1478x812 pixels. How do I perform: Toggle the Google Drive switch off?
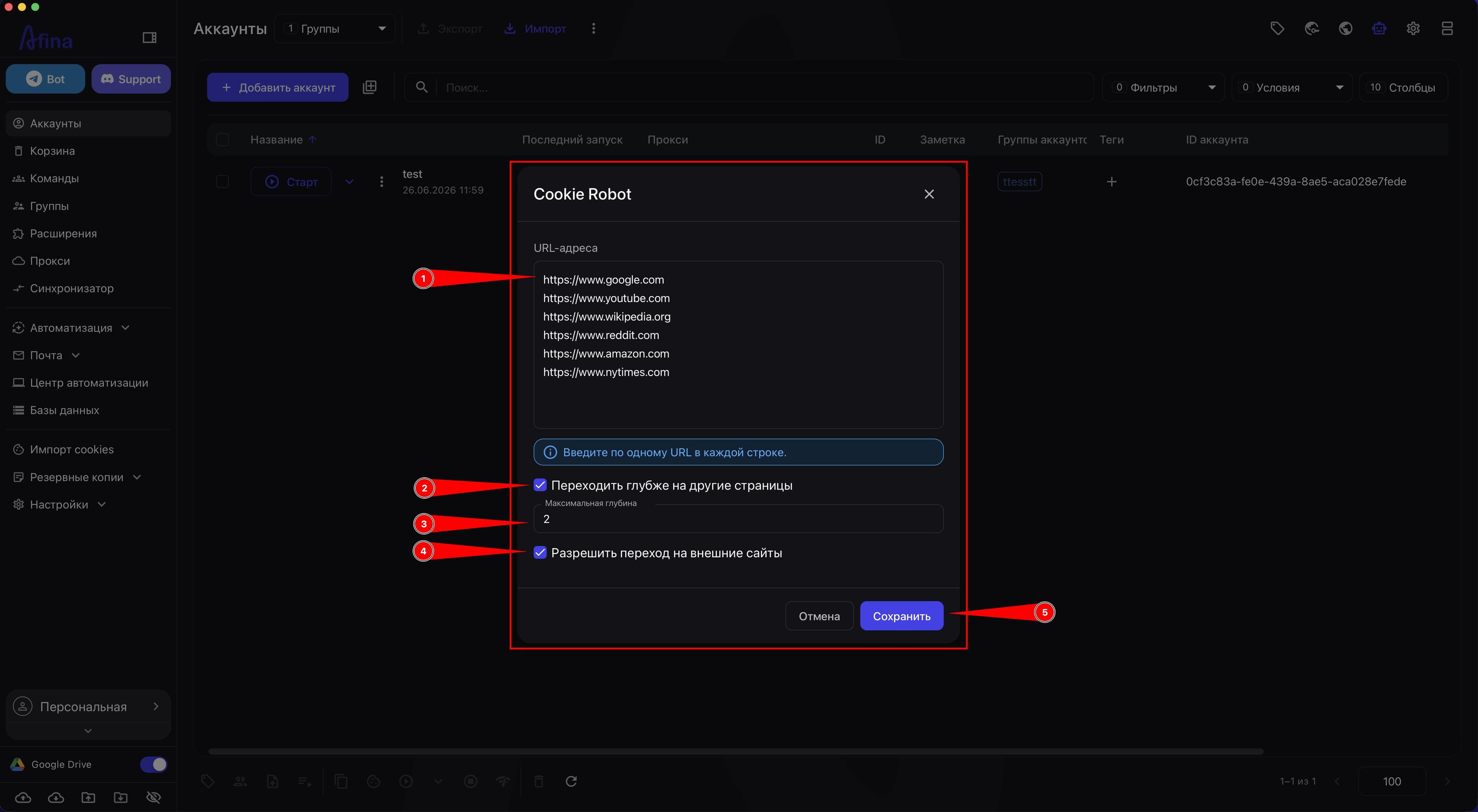pyautogui.click(x=153, y=764)
